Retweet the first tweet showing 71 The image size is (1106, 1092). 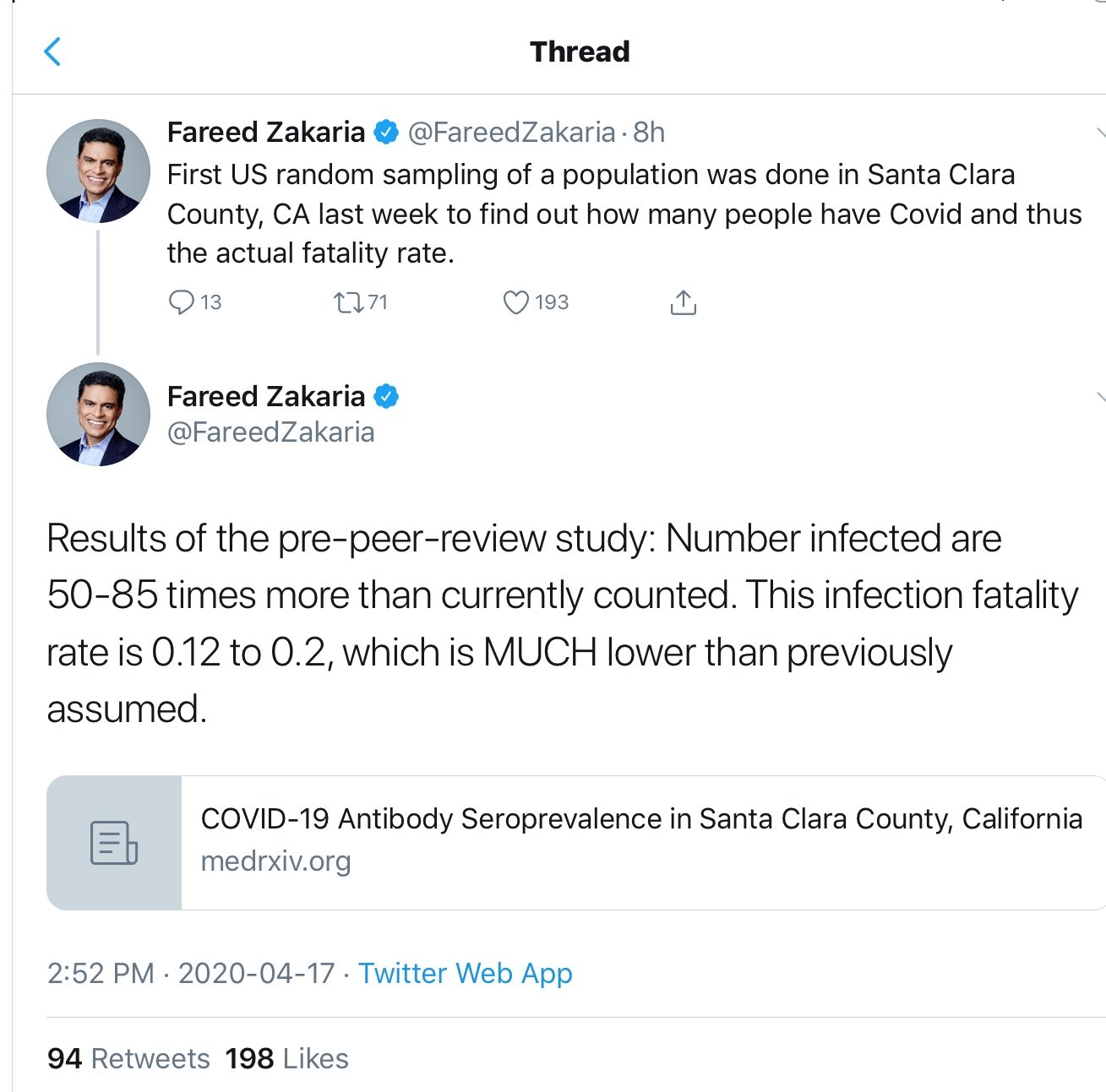[x=347, y=302]
